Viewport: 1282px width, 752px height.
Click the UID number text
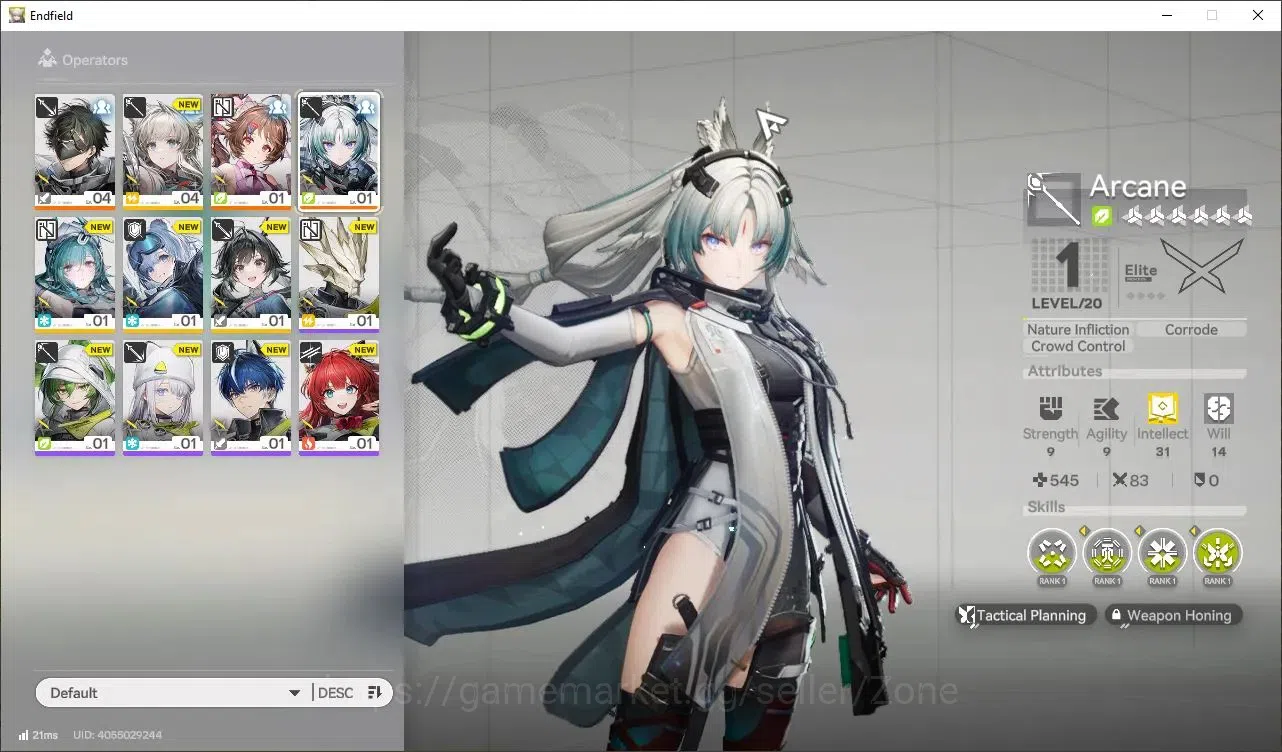(x=117, y=735)
